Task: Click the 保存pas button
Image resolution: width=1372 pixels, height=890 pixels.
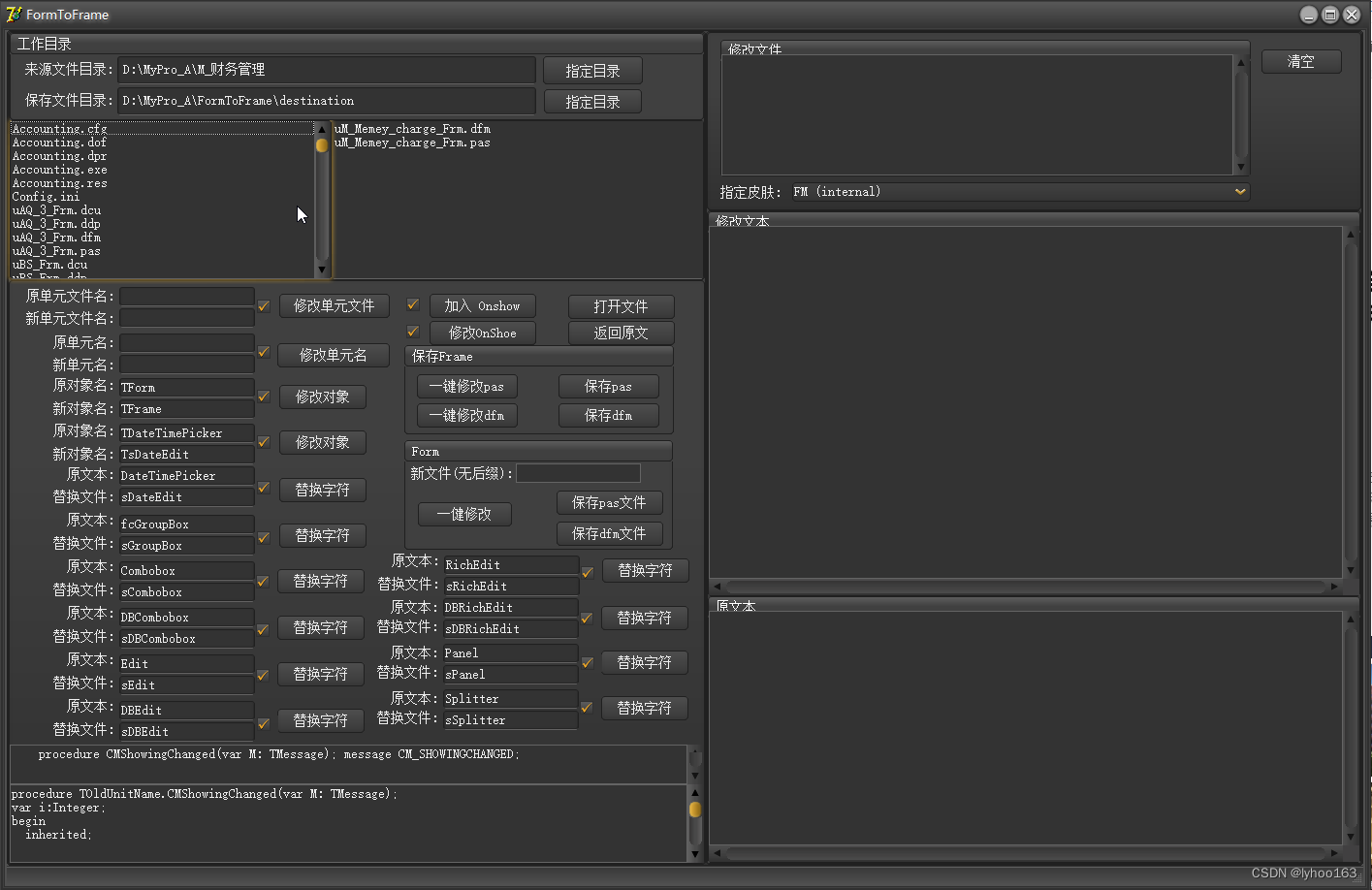Action: [609, 386]
